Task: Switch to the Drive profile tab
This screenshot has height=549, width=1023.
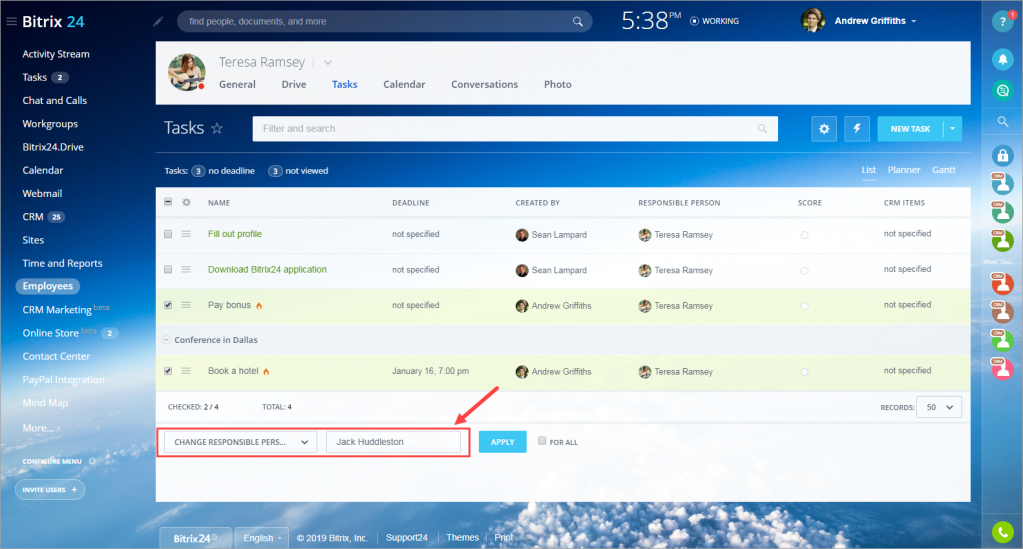Action: 294,84
